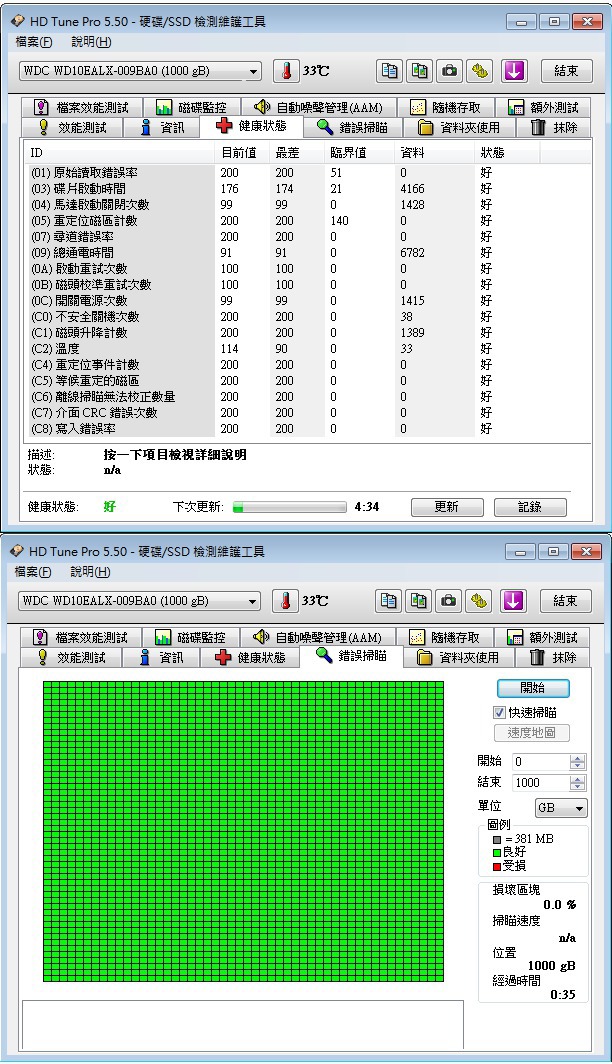Screen dimensions: 612x1064
Task: Click the copy screenshot icon in the upper window
Action: [x=420, y=71]
